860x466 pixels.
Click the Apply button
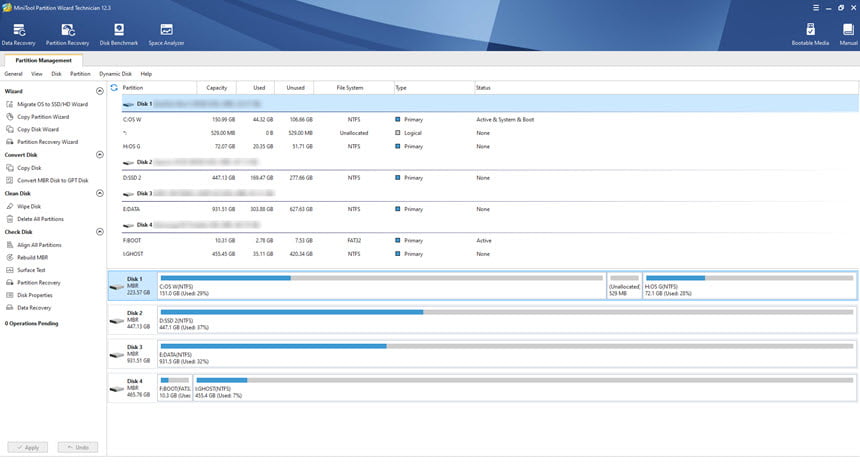(27, 447)
